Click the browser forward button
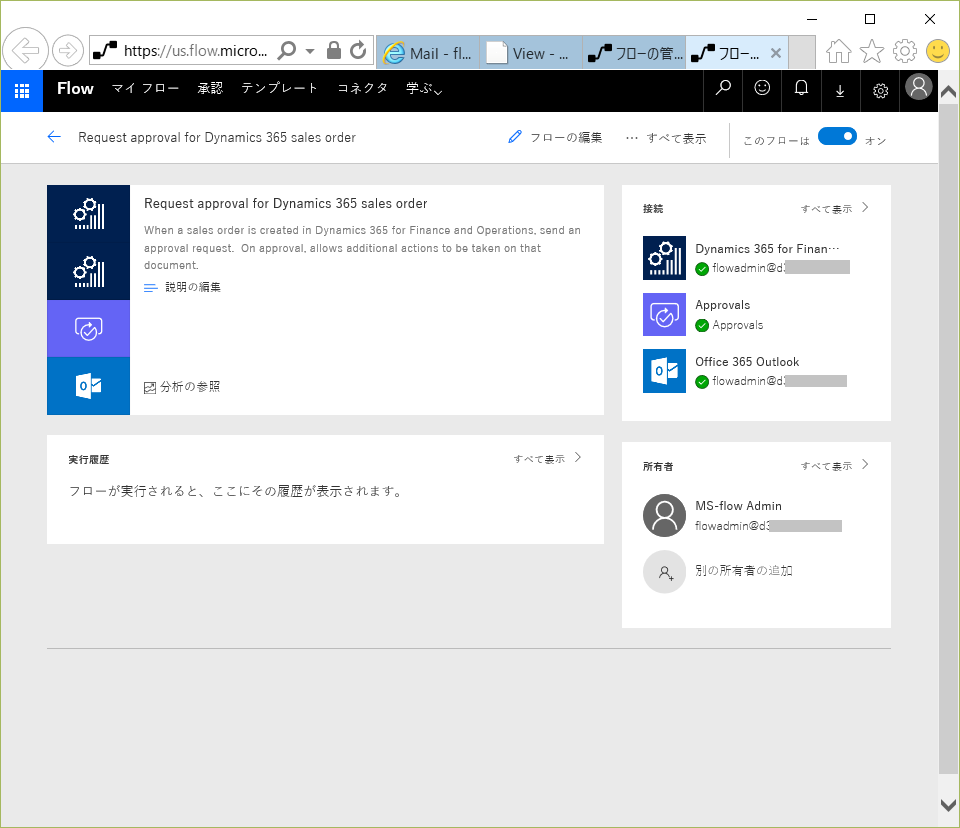Viewport: 960px width, 828px height. (x=67, y=50)
